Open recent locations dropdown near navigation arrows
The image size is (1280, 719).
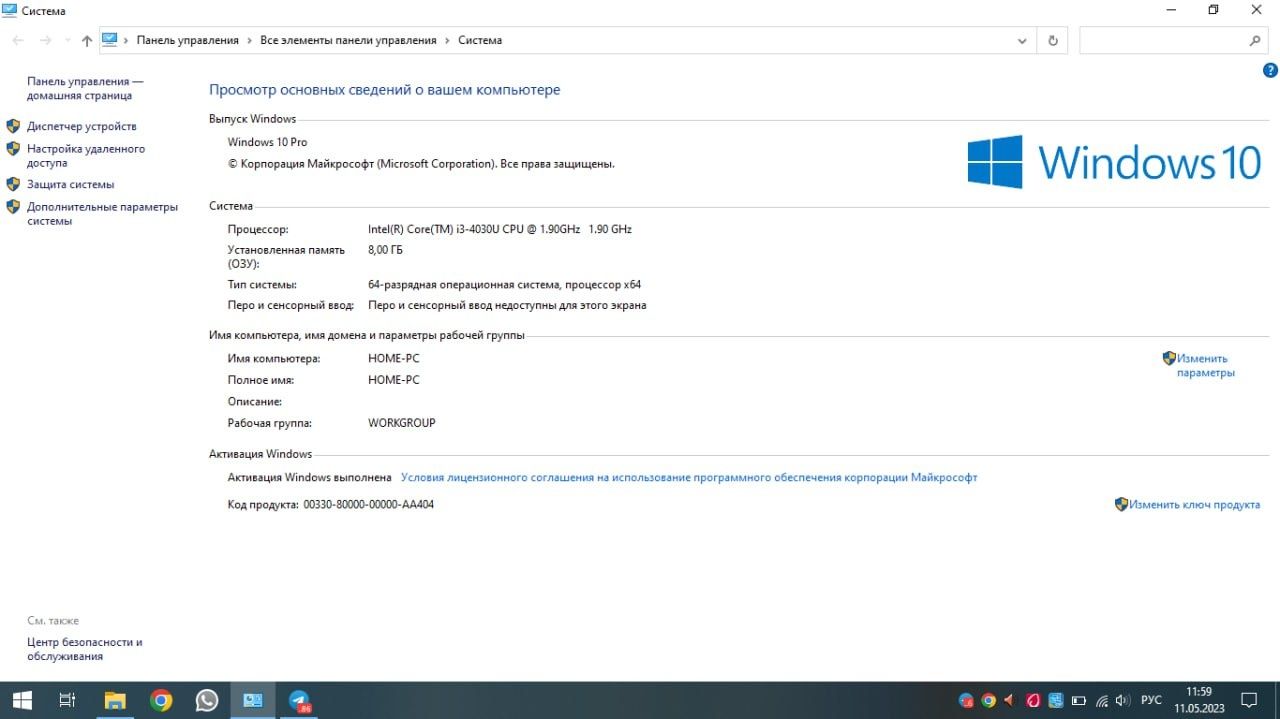67,41
